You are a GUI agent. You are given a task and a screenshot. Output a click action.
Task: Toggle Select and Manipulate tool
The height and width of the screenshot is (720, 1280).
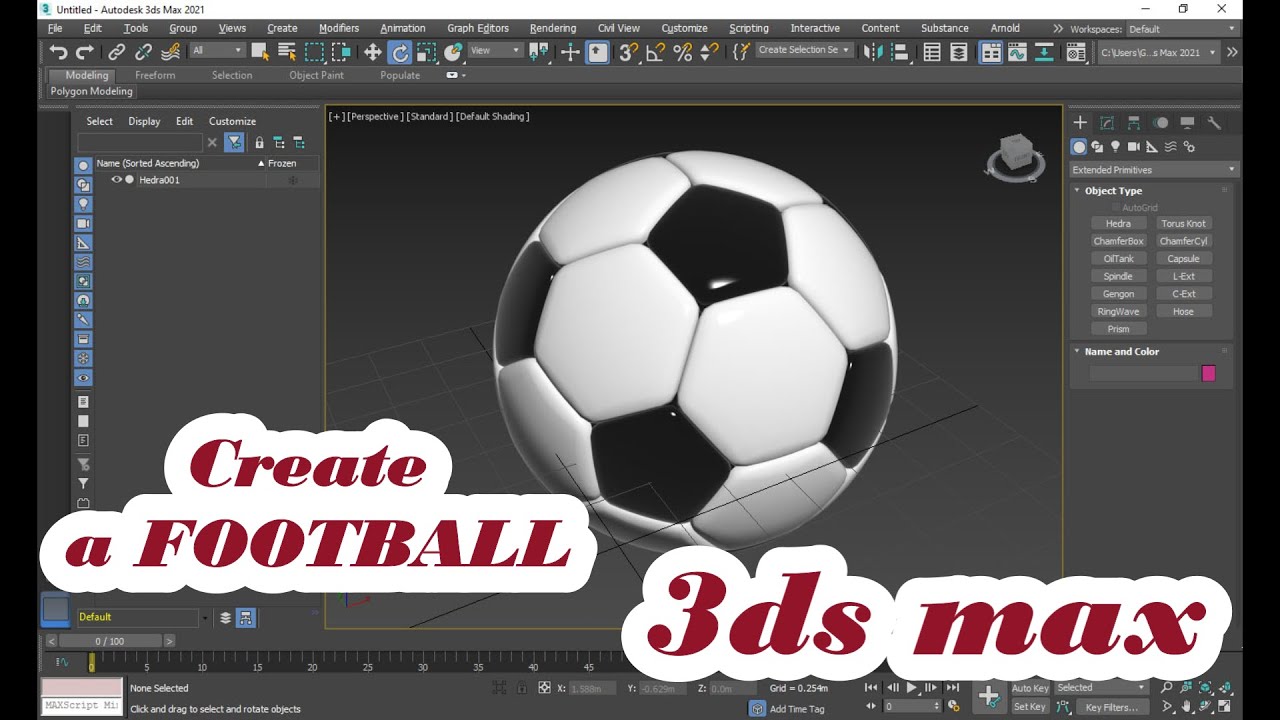point(571,52)
